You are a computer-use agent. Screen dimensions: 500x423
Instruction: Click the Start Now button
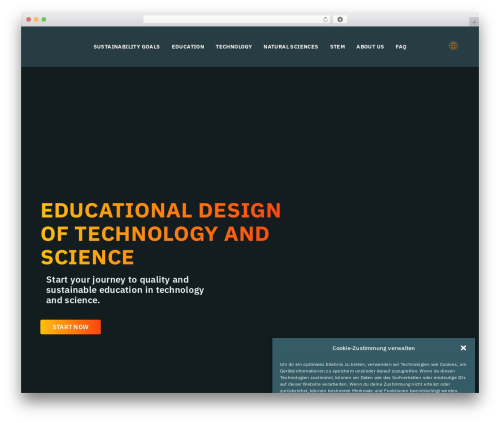(x=70, y=327)
